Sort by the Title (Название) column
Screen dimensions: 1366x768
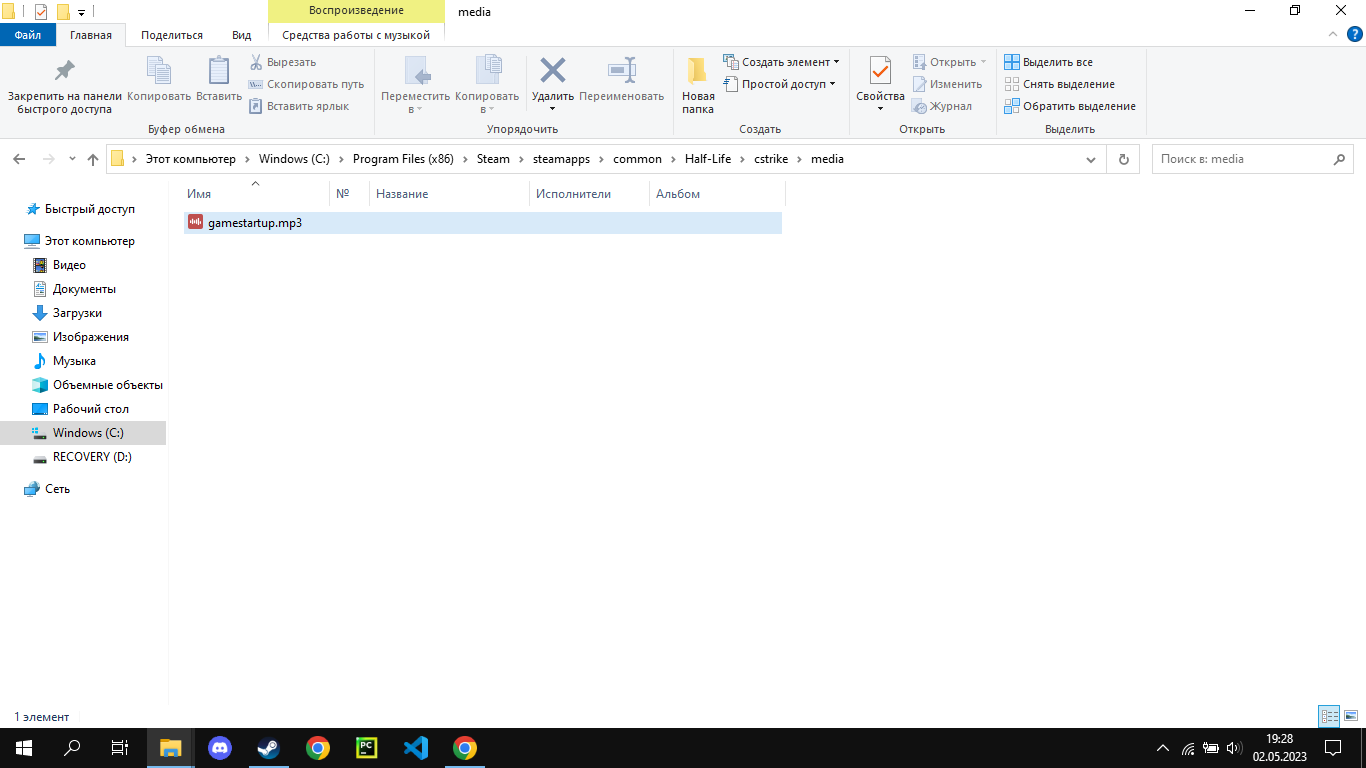(x=450, y=194)
